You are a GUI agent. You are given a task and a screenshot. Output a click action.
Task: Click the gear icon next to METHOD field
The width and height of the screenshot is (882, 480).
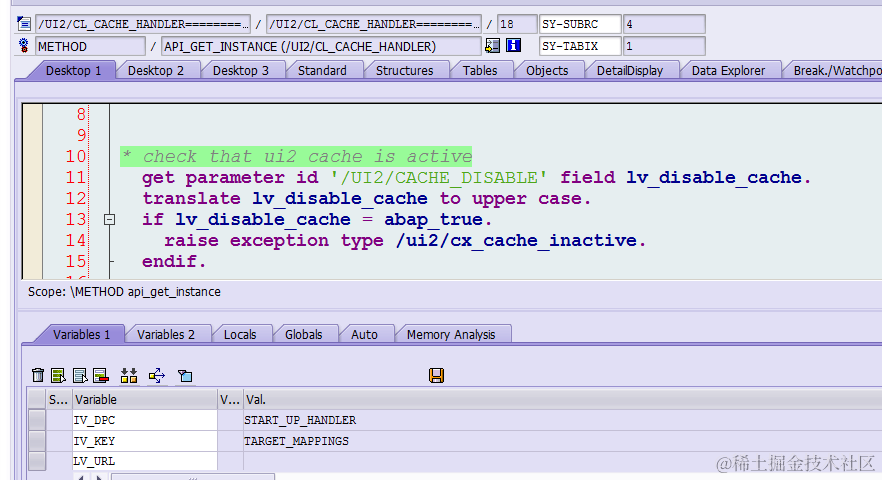click(24, 46)
